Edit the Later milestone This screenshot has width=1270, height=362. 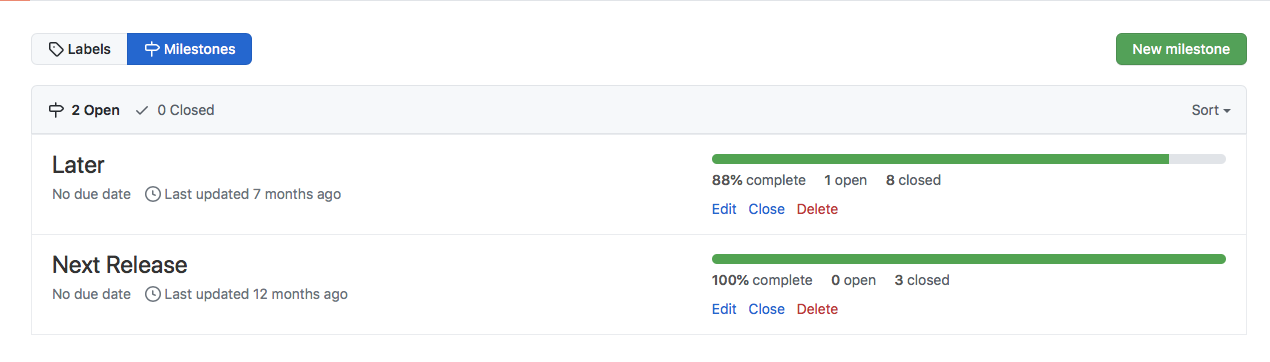(724, 209)
